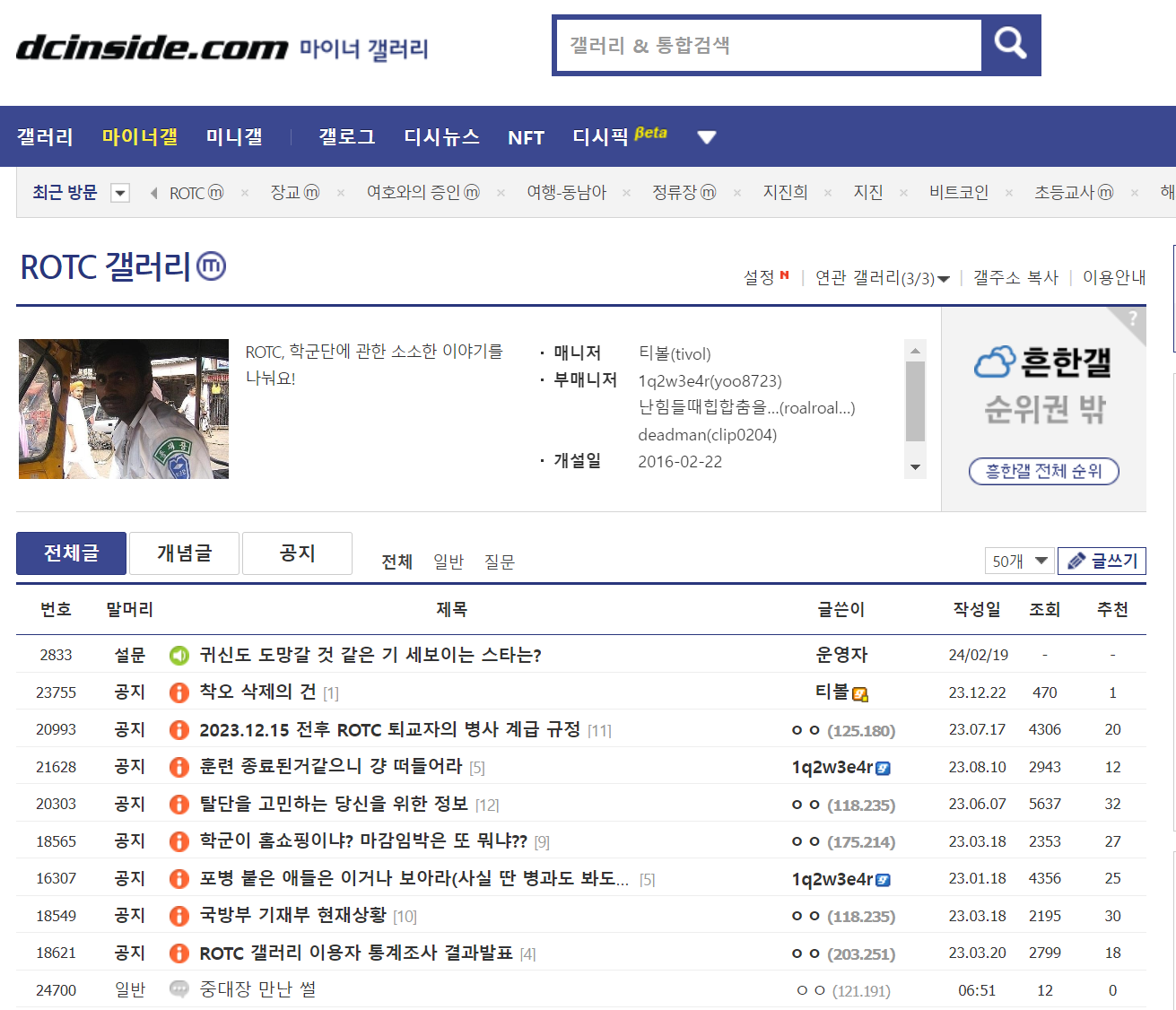Screen dimensions: 1176x1010
Task: Switch to the 전체글 tab
Action: click(71, 553)
